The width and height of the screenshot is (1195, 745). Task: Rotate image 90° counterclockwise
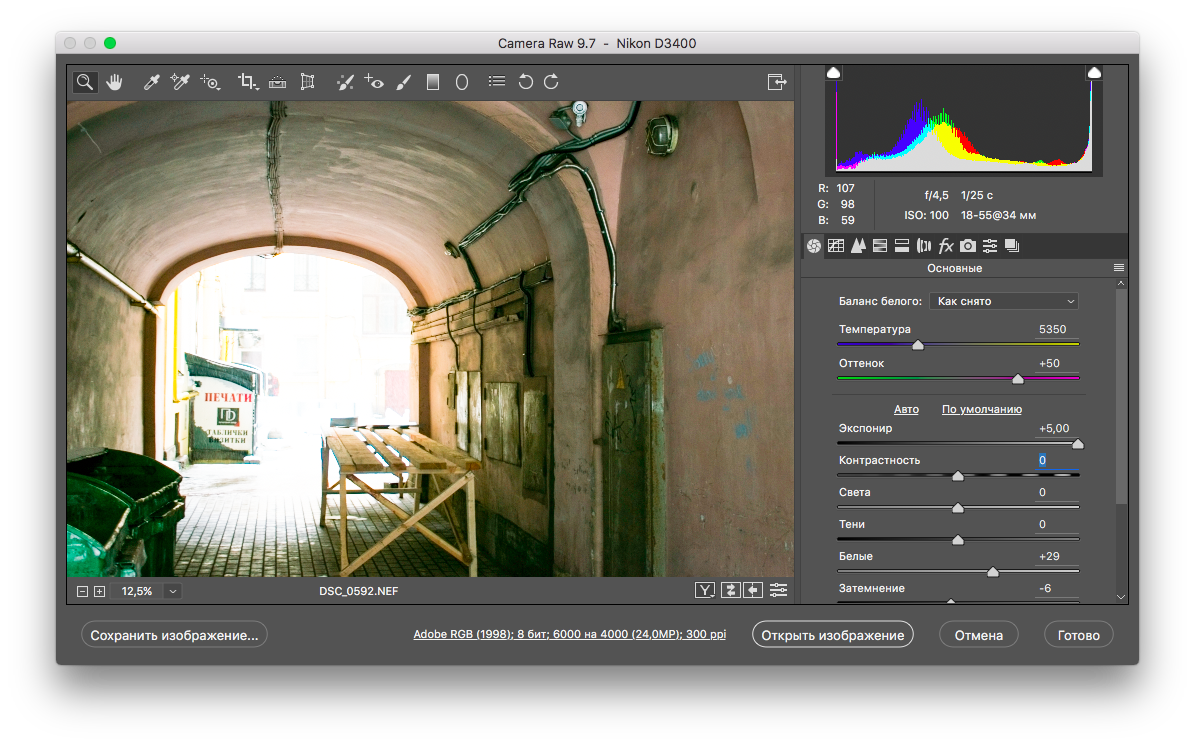click(525, 82)
